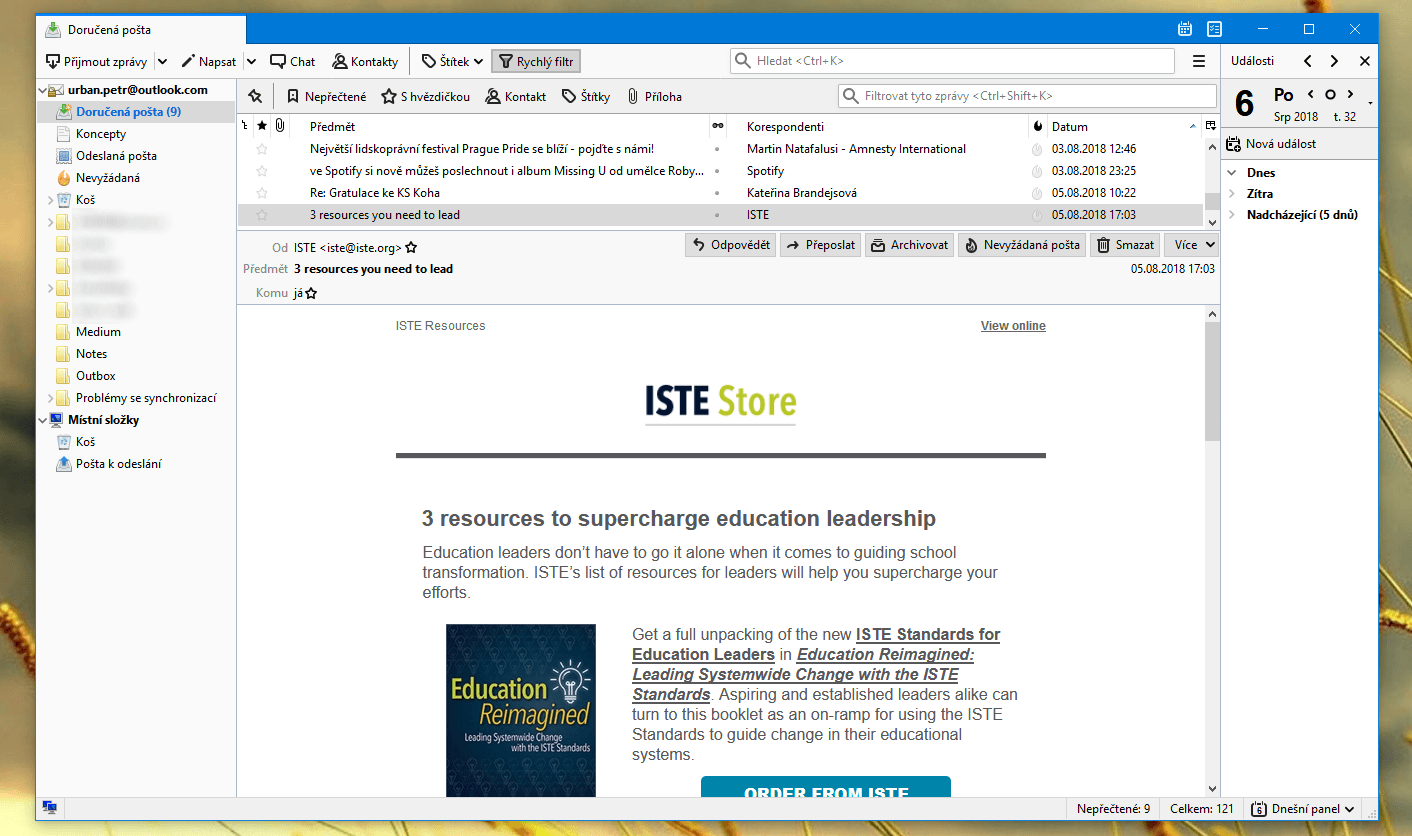Open Pošta k odeslání folder
1412x836 pixels.
point(118,464)
